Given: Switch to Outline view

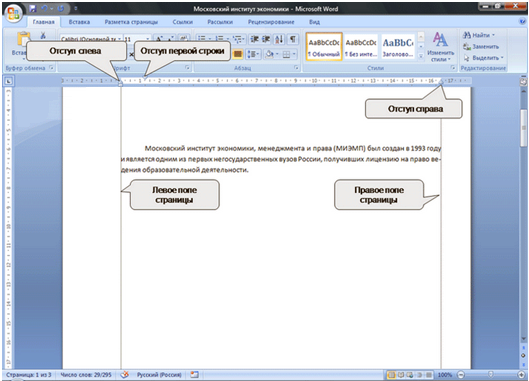Looking at the screenshot, I should click(x=419, y=375).
